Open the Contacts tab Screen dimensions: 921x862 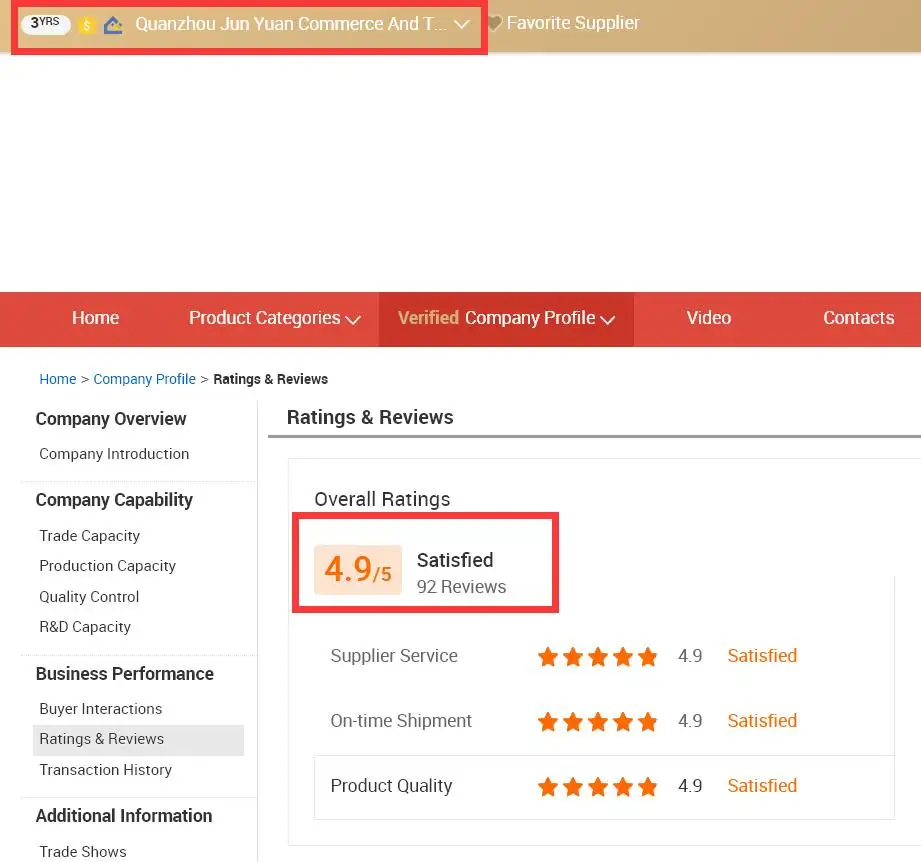point(858,317)
